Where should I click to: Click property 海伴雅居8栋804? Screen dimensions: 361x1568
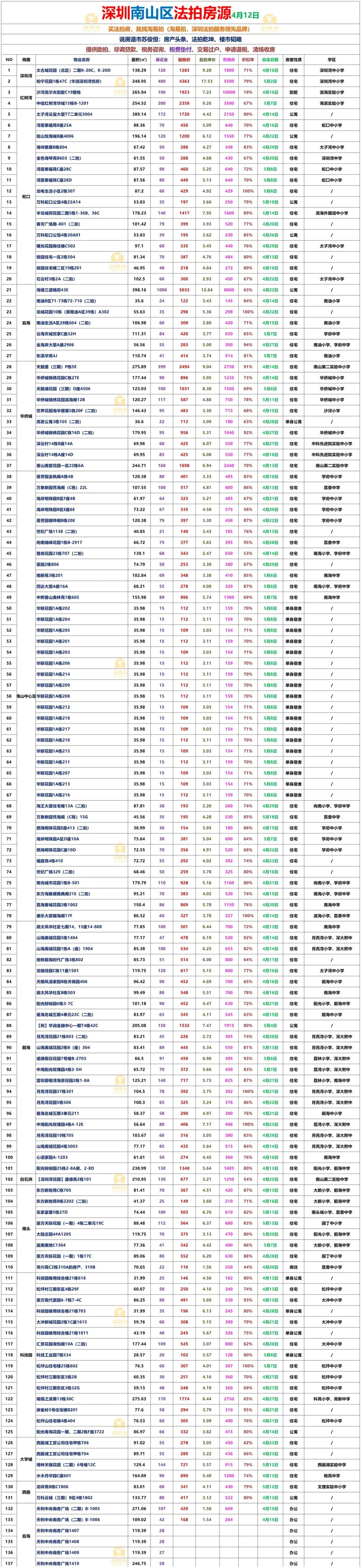pyautogui.click(x=52, y=147)
